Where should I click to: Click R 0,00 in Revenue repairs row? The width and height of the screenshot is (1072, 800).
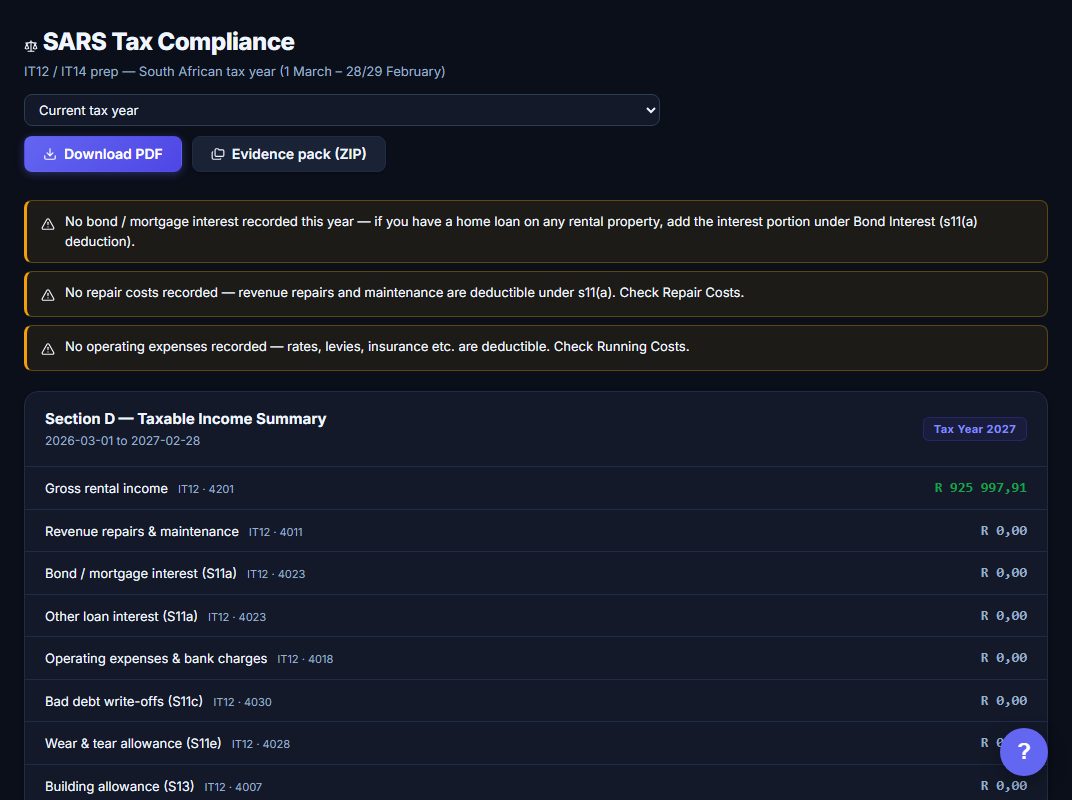click(1004, 531)
